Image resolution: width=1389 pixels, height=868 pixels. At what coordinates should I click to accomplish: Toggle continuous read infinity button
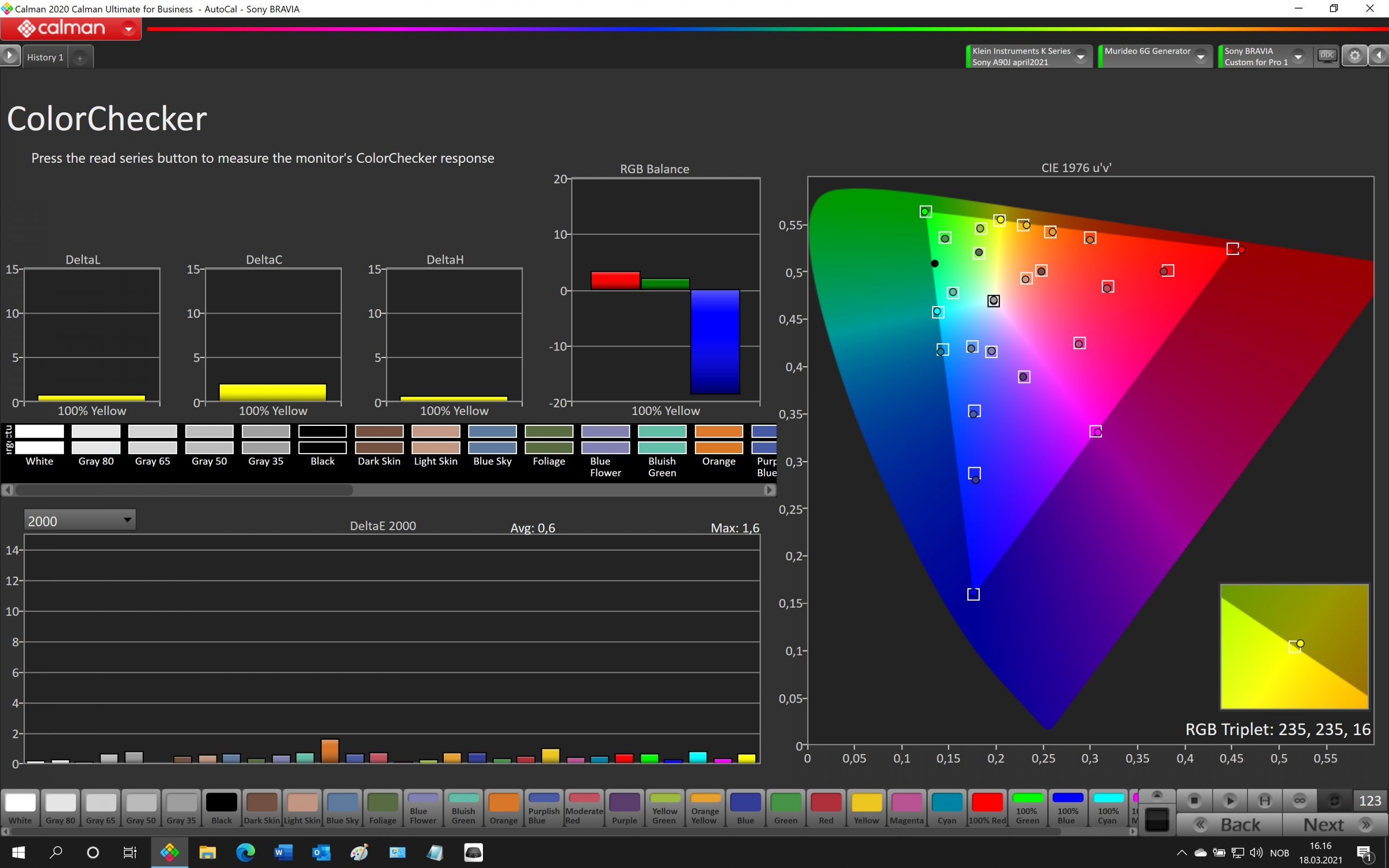1299,800
